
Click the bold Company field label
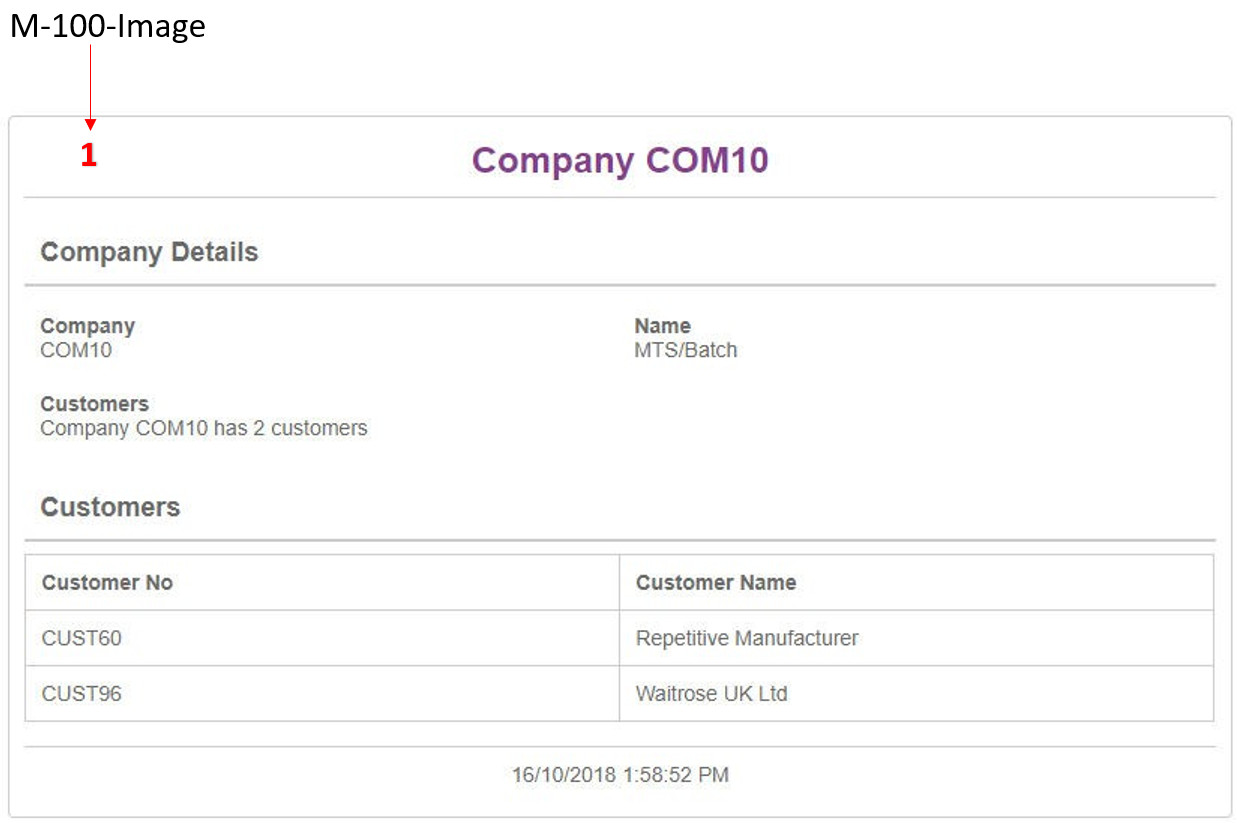87,326
